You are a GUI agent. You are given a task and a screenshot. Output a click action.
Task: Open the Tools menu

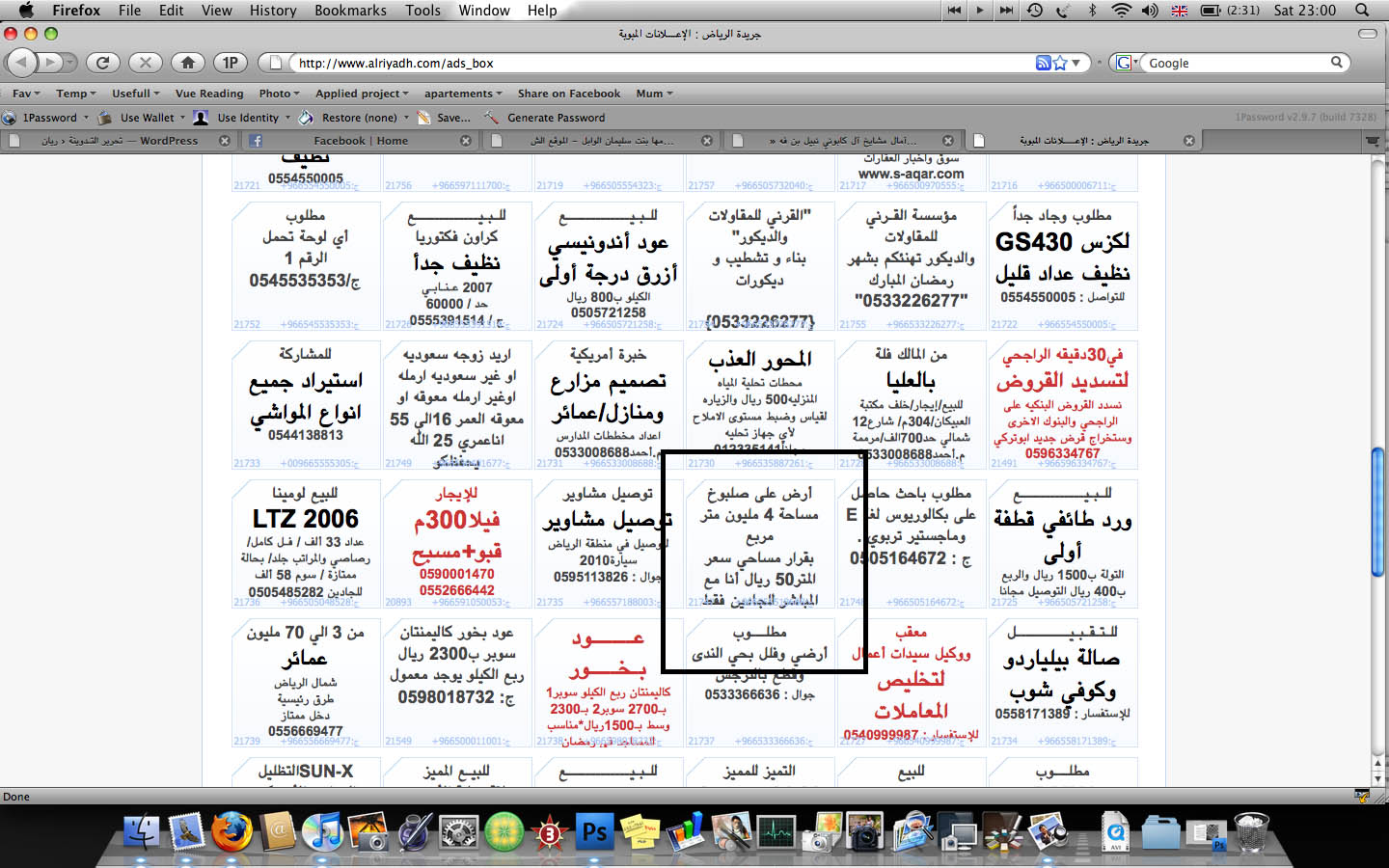coord(422,11)
